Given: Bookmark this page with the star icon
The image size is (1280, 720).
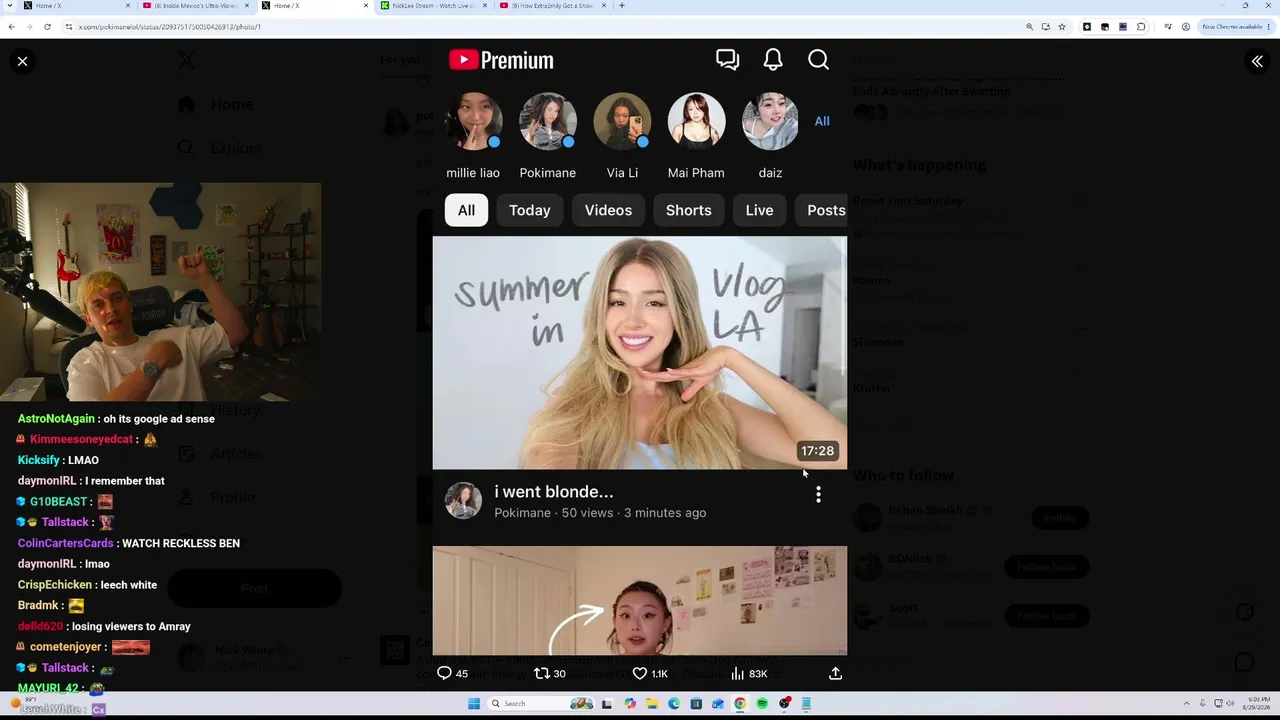Looking at the screenshot, I should pyautogui.click(x=1062, y=27).
